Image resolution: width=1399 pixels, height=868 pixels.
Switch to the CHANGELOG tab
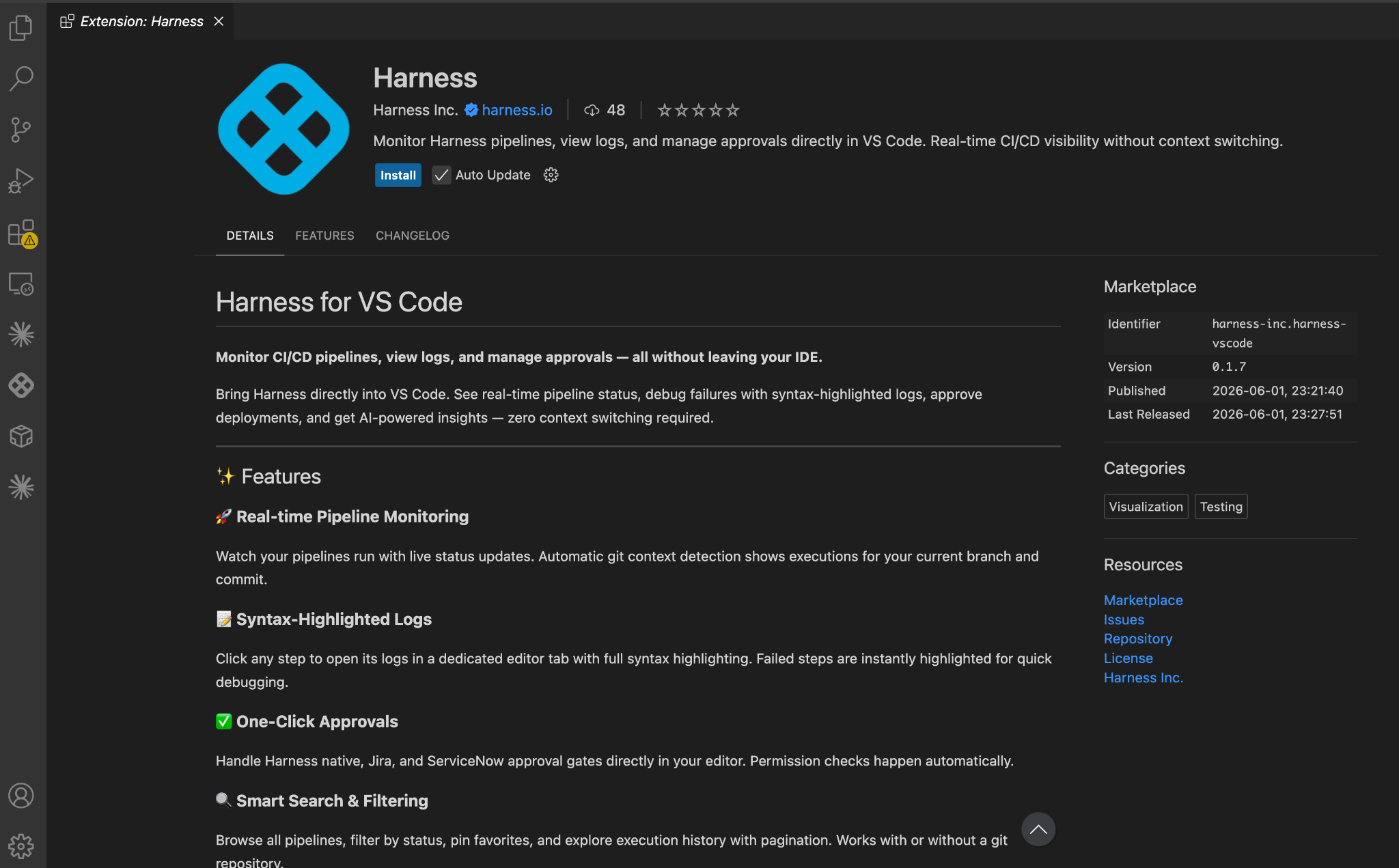coord(413,236)
